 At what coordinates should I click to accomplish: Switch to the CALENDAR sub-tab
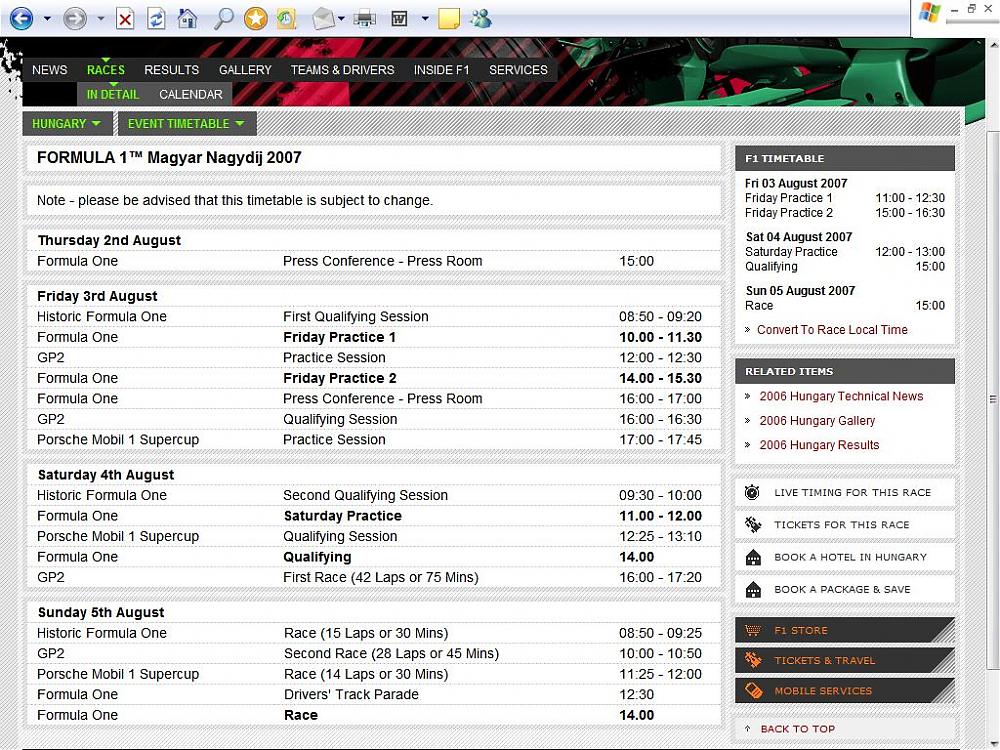coord(191,95)
